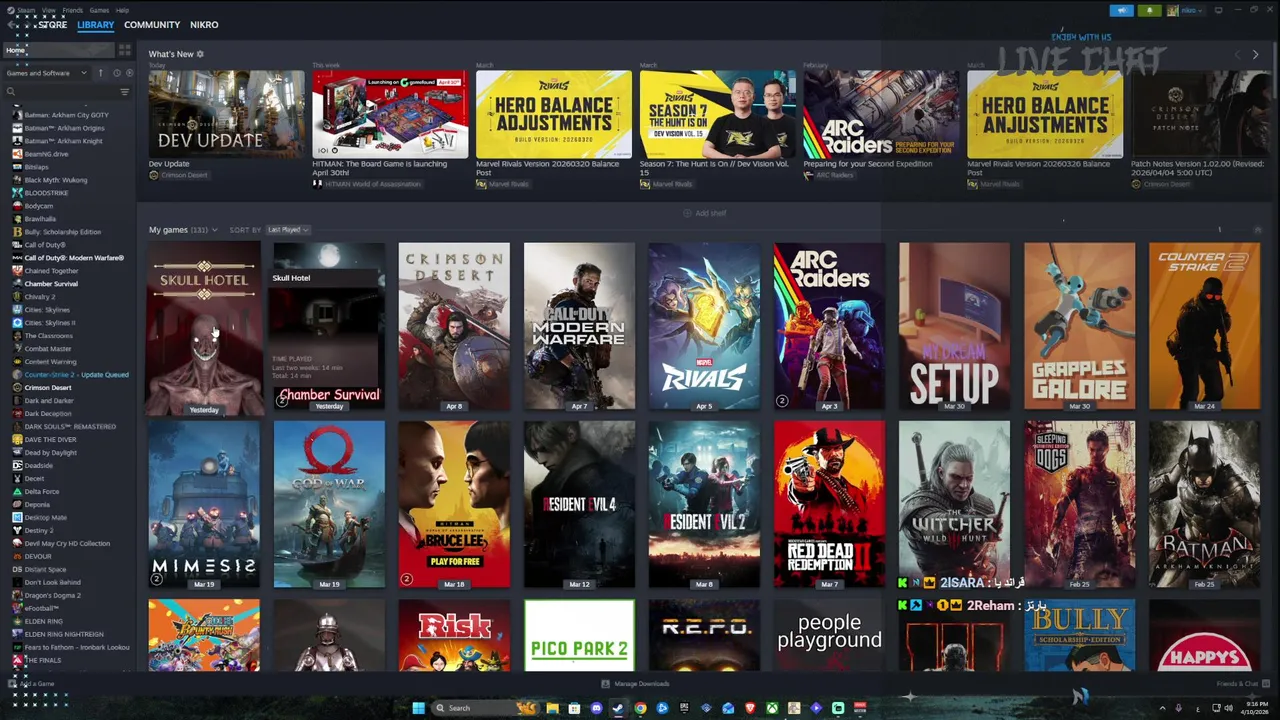This screenshot has width=1280, height=720.
Task: Go to the STORE tab
Action: point(53,25)
